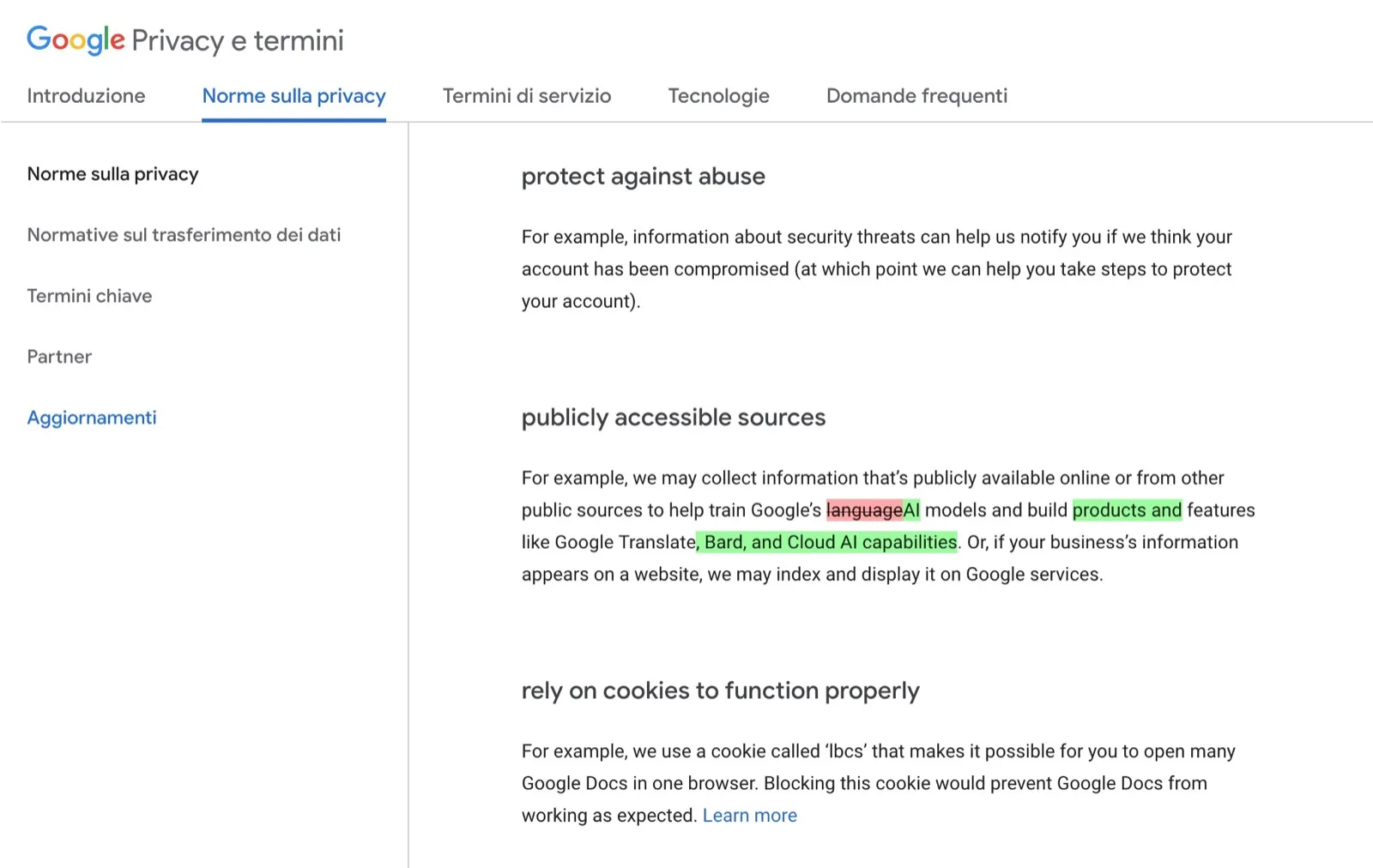
Task: Click the 'protect against abuse' heading
Action: point(643,177)
